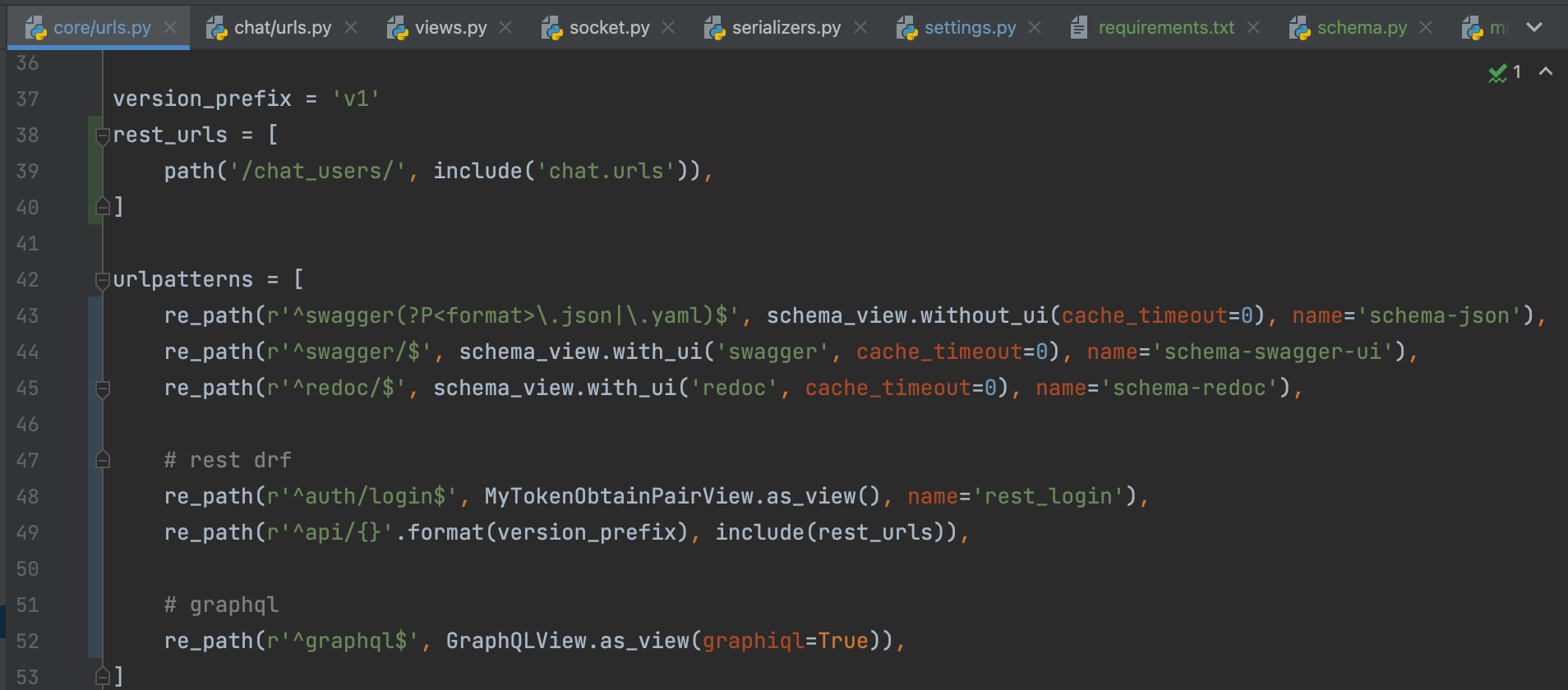Show hidden tabs dropdown arrow
Screen dimensions: 1568x690
pos(1534,27)
